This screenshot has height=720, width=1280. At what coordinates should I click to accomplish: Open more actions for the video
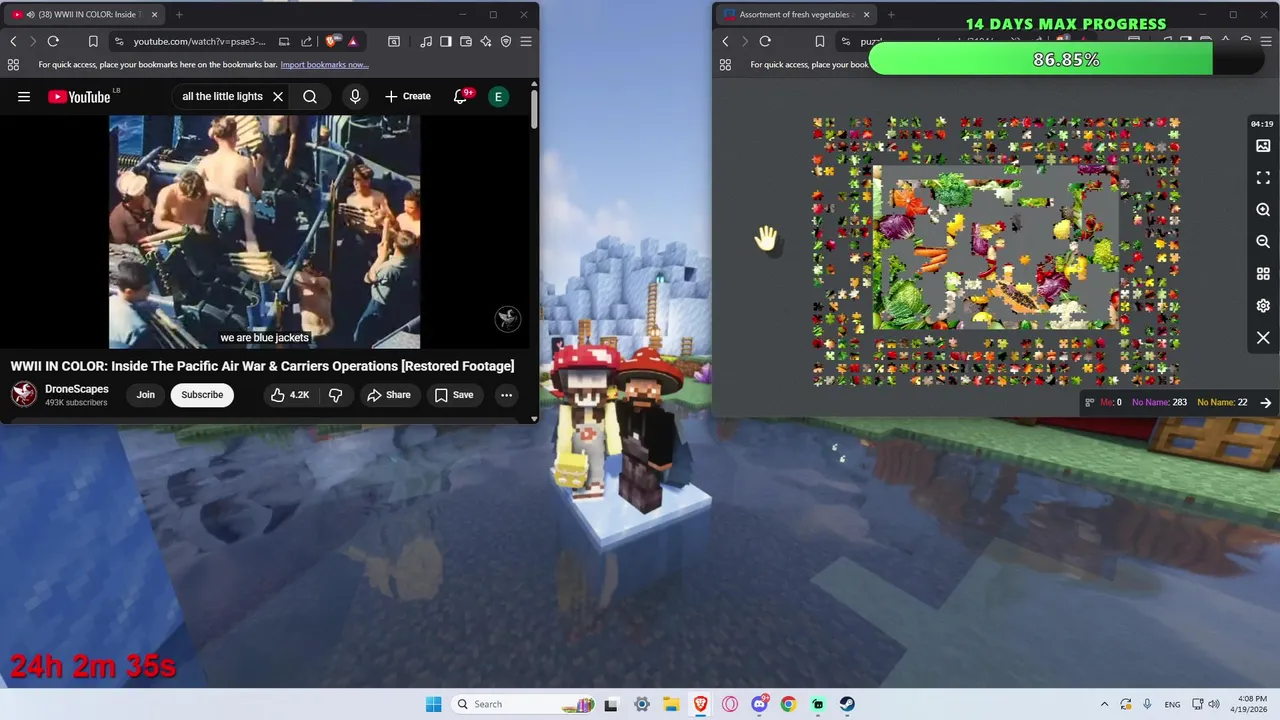[506, 395]
